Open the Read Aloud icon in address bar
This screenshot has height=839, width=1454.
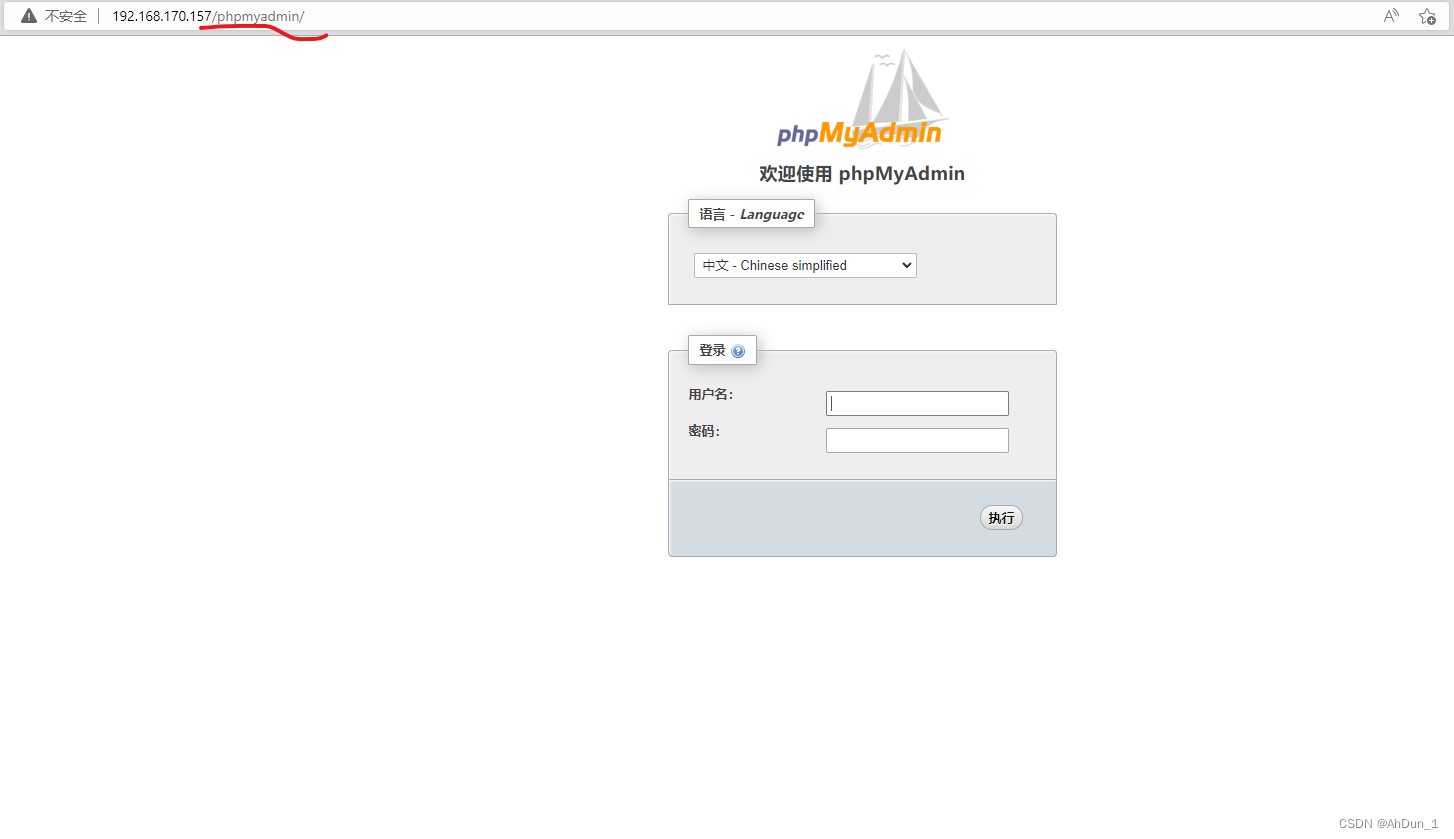pos(1391,16)
